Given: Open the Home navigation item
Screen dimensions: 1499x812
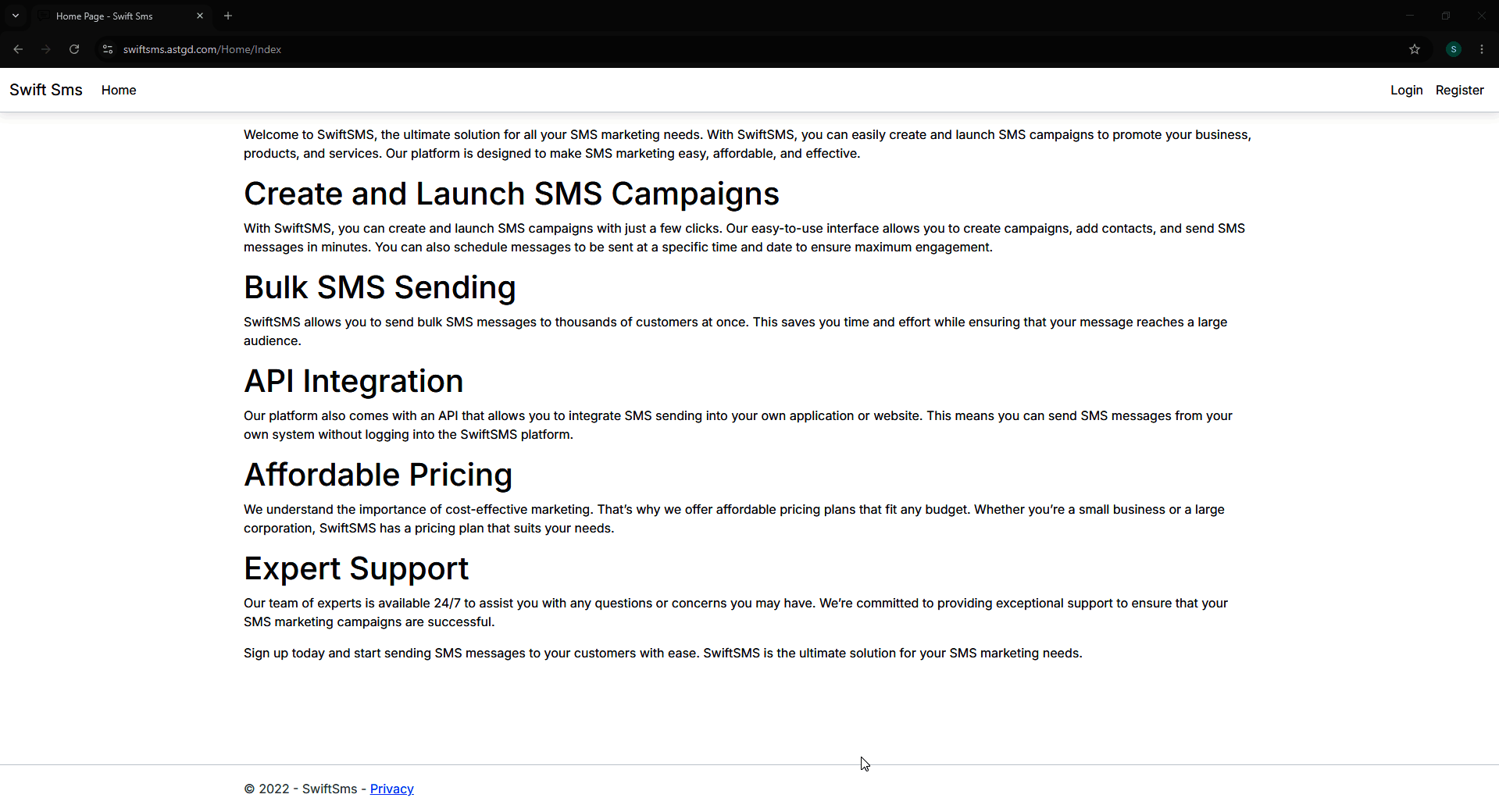Looking at the screenshot, I should click(119, 90).
